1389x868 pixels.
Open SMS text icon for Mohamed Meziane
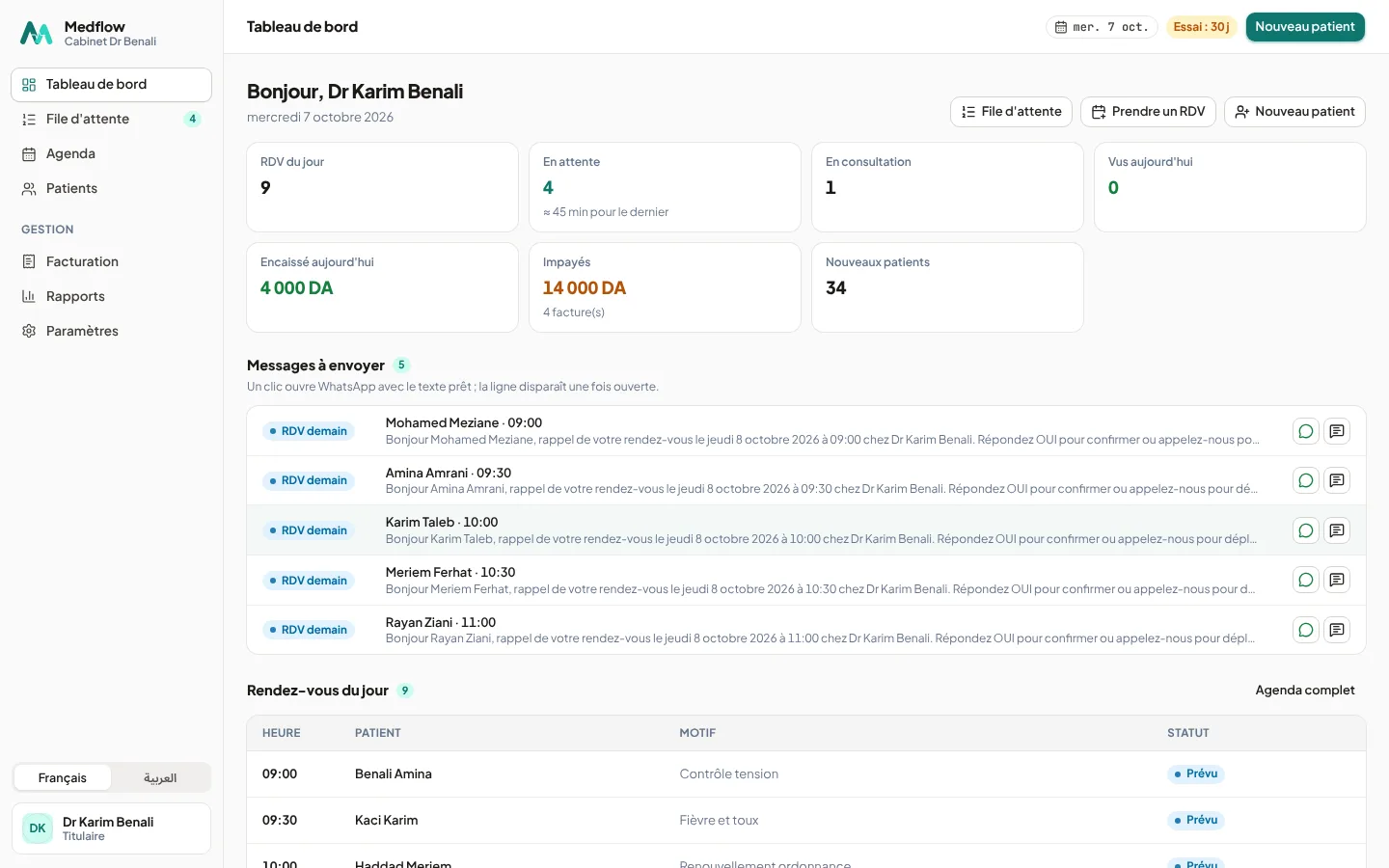pyautogui.click(x=1337, y=431)
